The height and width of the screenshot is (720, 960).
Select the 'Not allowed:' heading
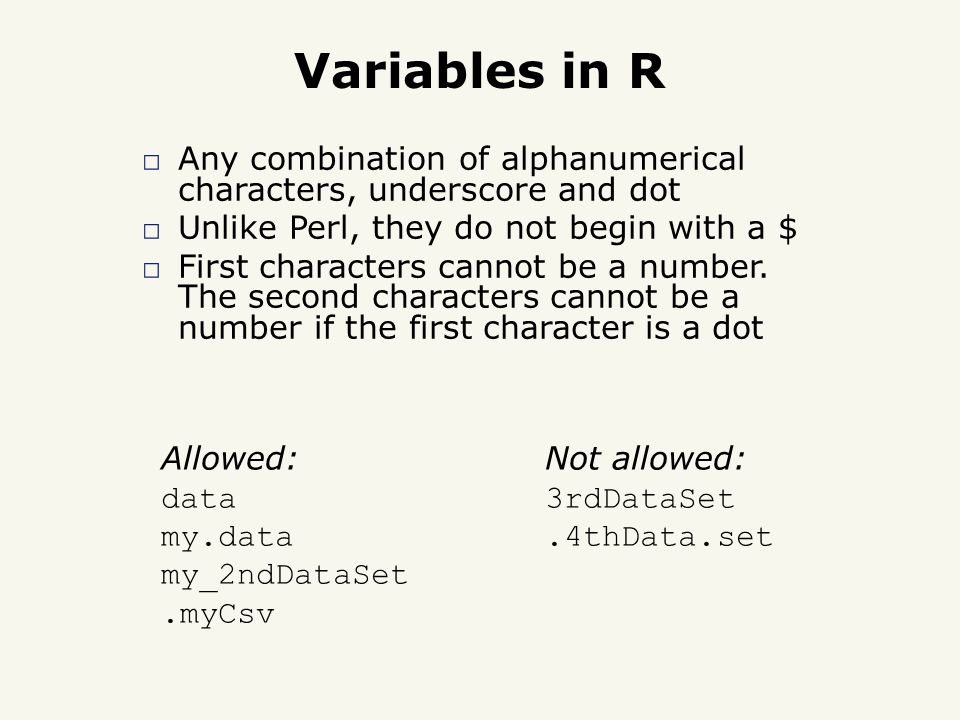click(645, 458)
